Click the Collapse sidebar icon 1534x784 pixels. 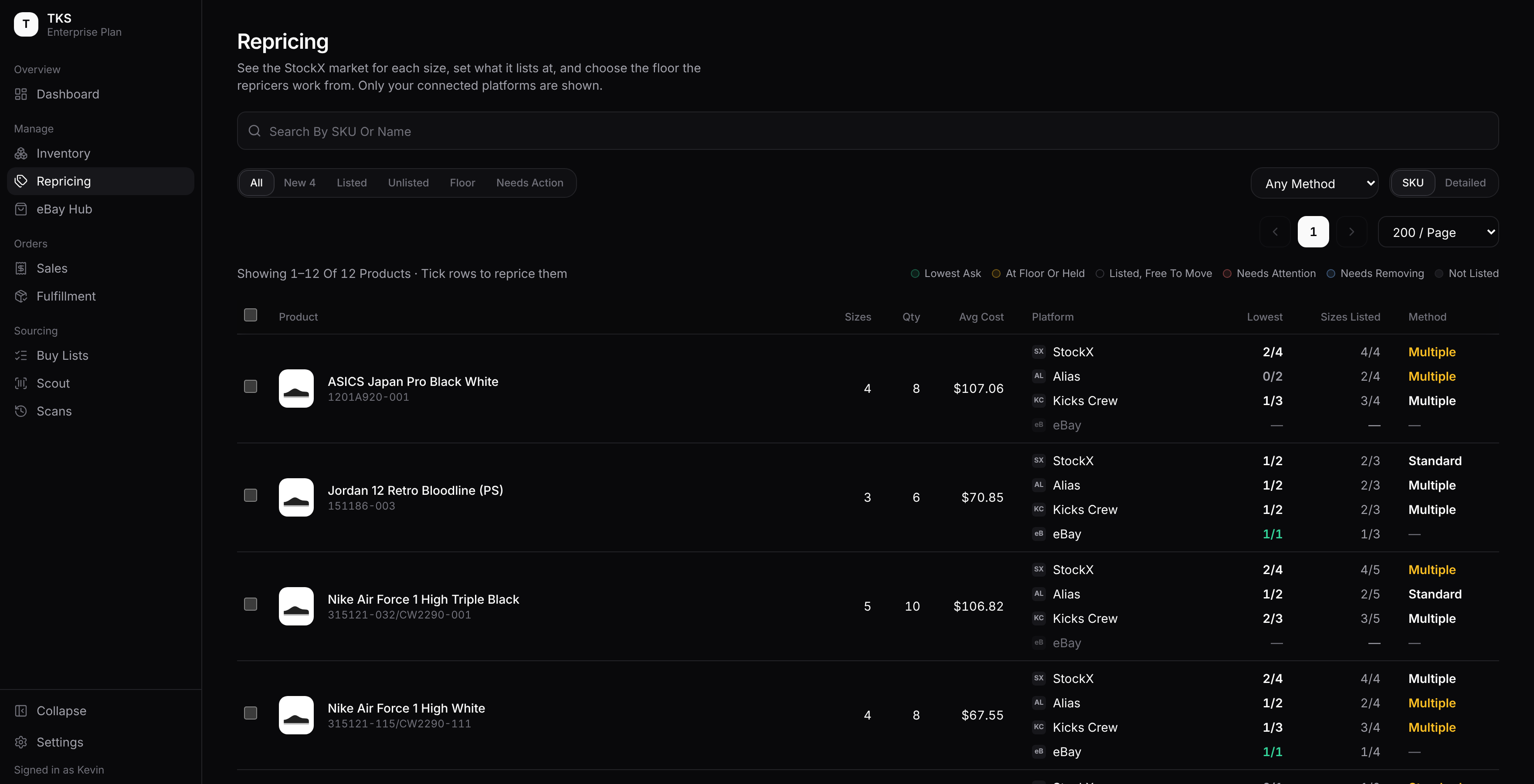[x=21, y=711]
